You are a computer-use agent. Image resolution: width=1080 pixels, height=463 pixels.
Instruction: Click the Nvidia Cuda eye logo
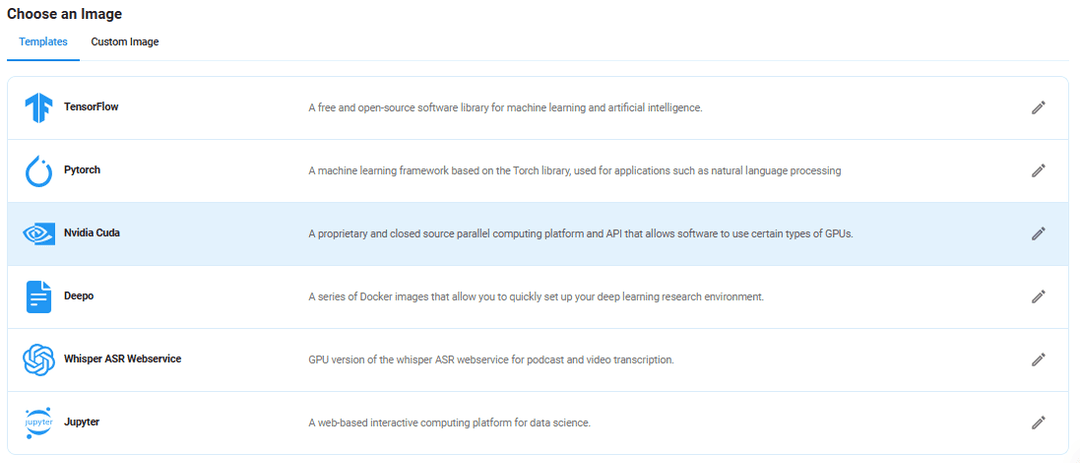click(x=39, y=234)
